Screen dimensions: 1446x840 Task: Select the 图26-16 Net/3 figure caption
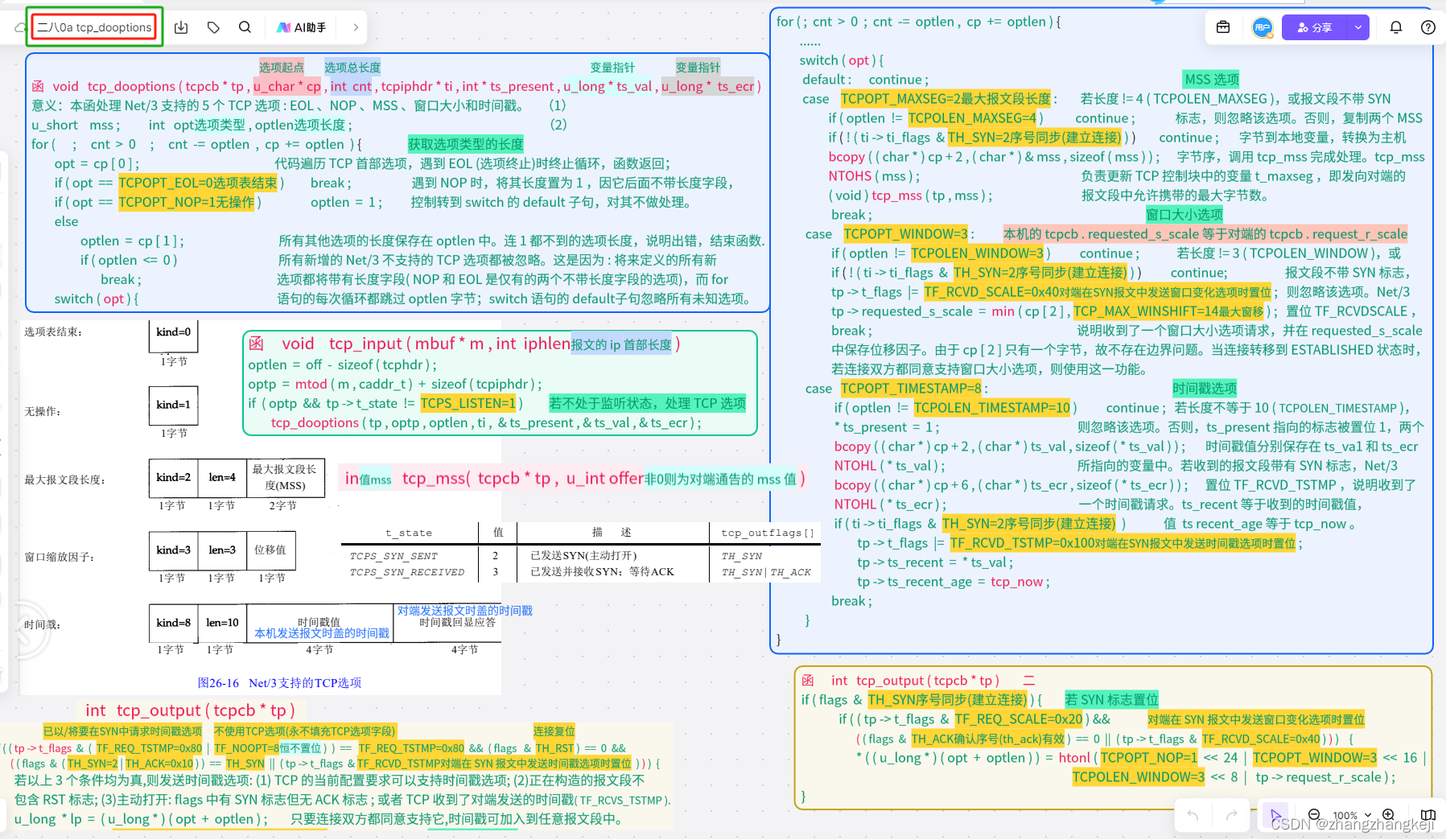pyautogui.click(x=279, y=683)
